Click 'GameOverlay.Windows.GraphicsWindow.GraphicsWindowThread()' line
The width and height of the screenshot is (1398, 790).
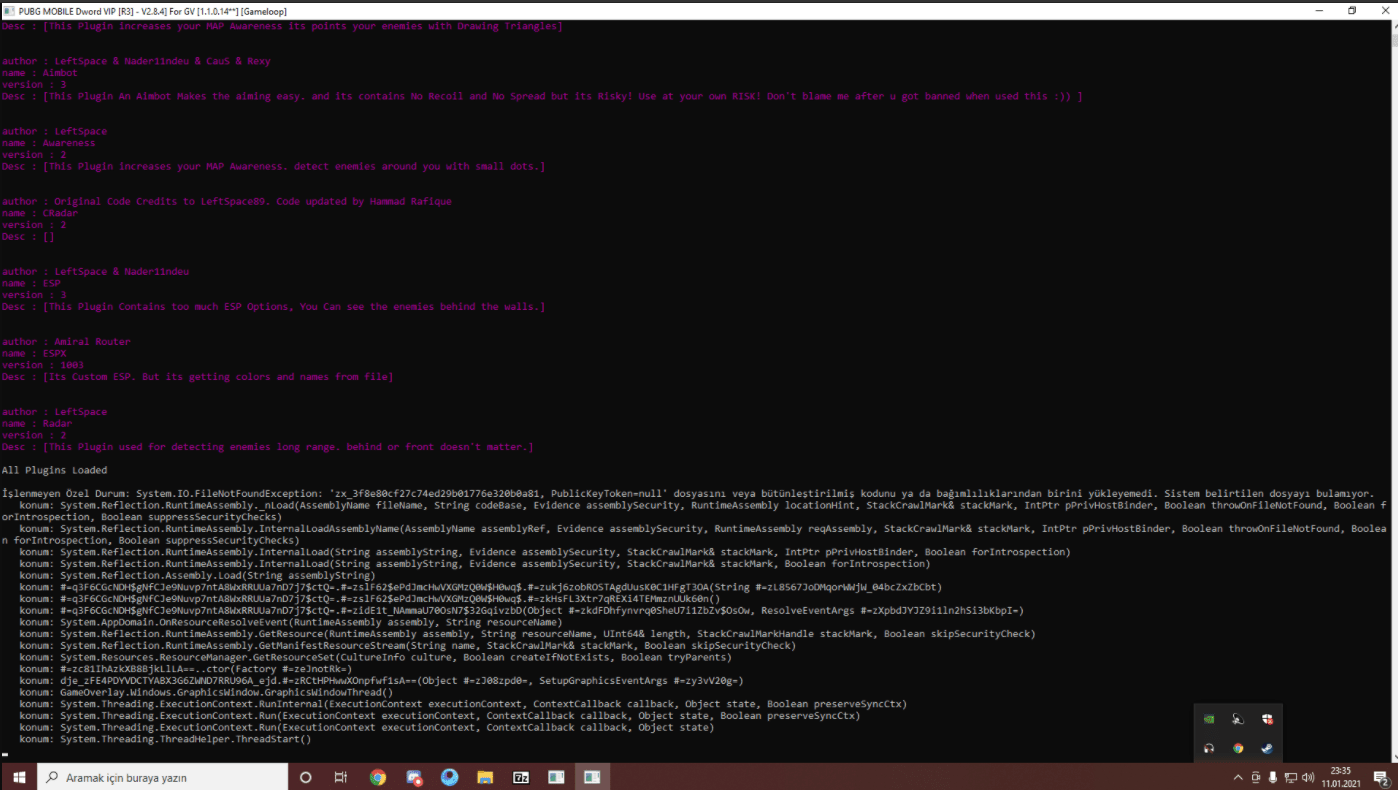206,692
